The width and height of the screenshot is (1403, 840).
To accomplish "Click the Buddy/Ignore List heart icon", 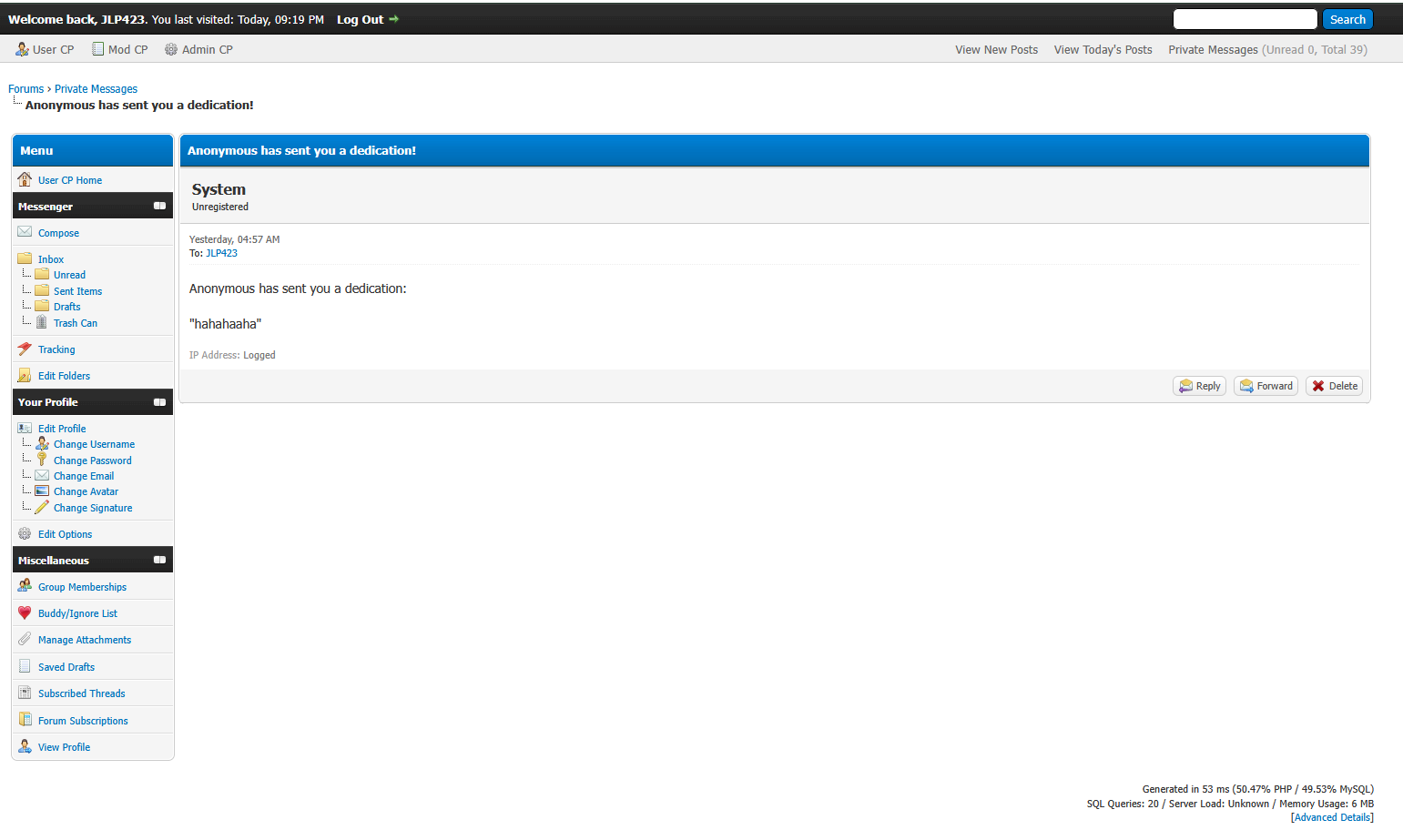I will coord(25,612).
